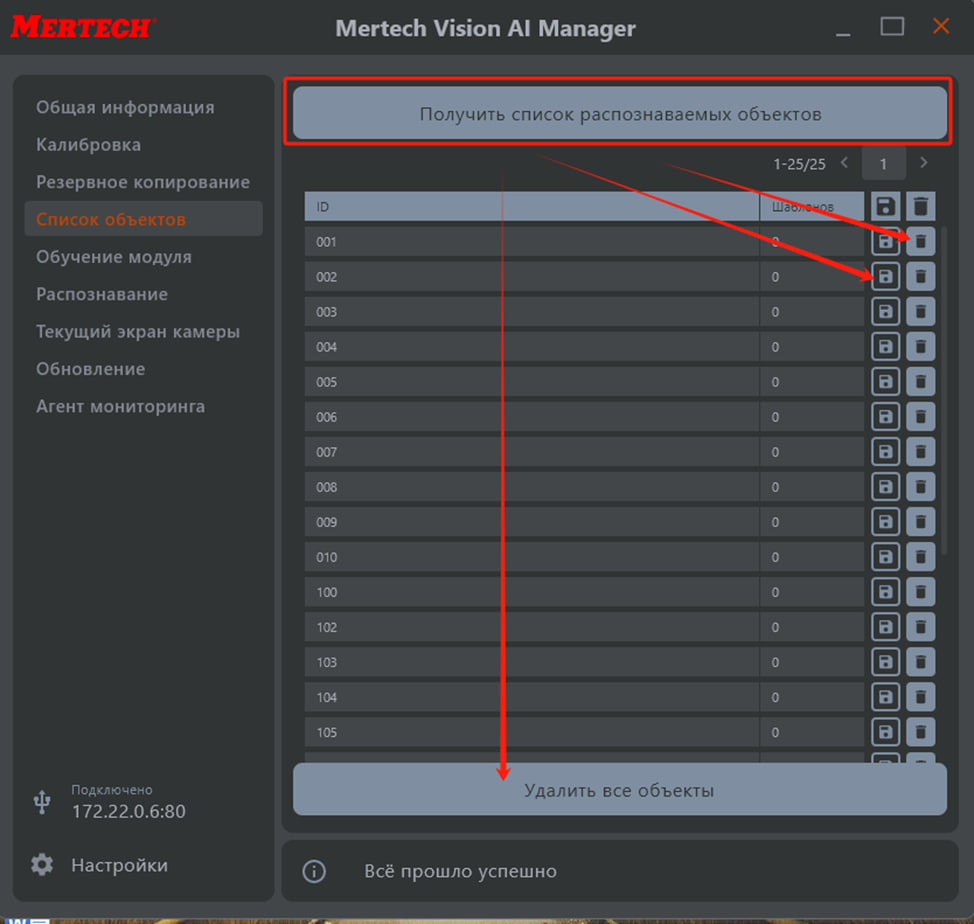Open the Калибровка section

pyautogui.click(x=88, y=145)
